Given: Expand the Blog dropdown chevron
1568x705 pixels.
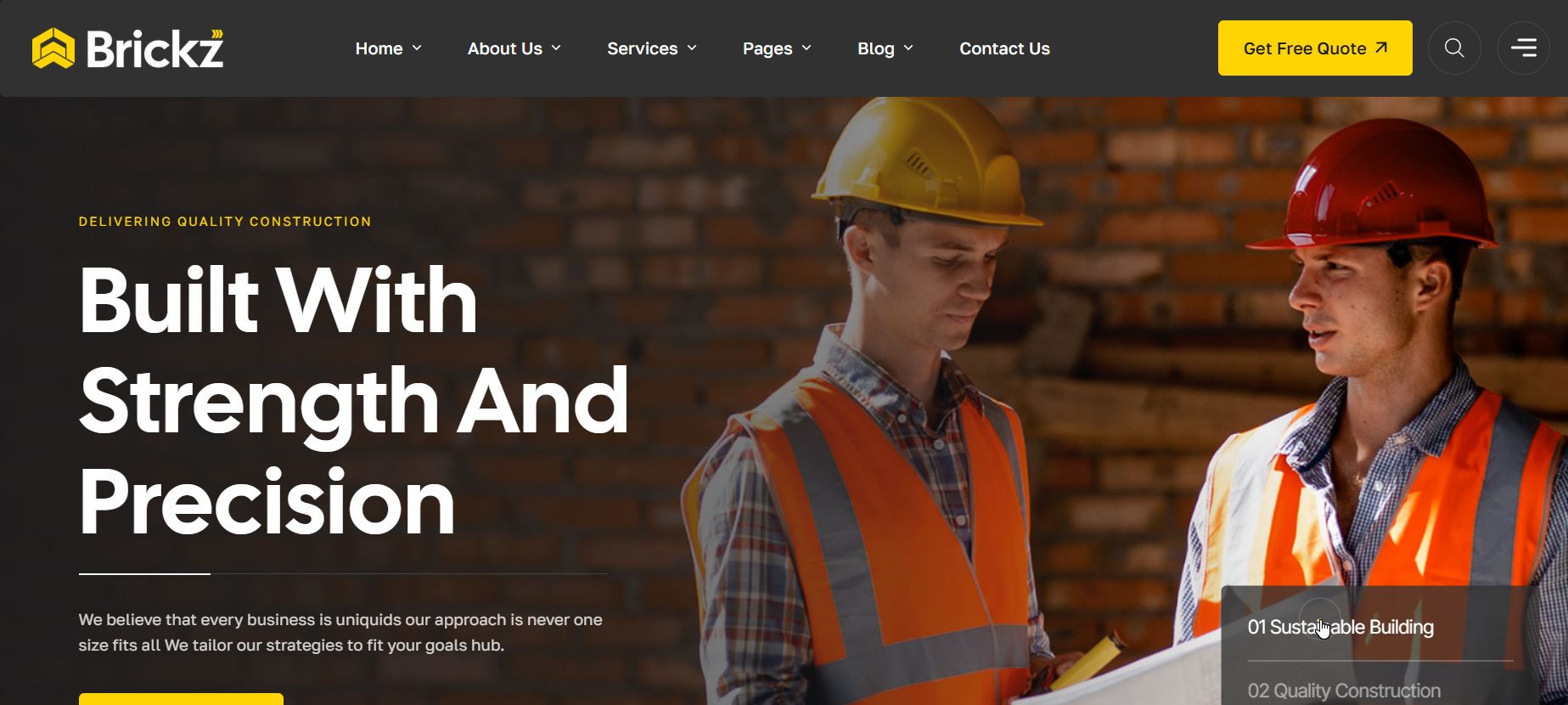Looking at the screenshot, I should point(908,48).
